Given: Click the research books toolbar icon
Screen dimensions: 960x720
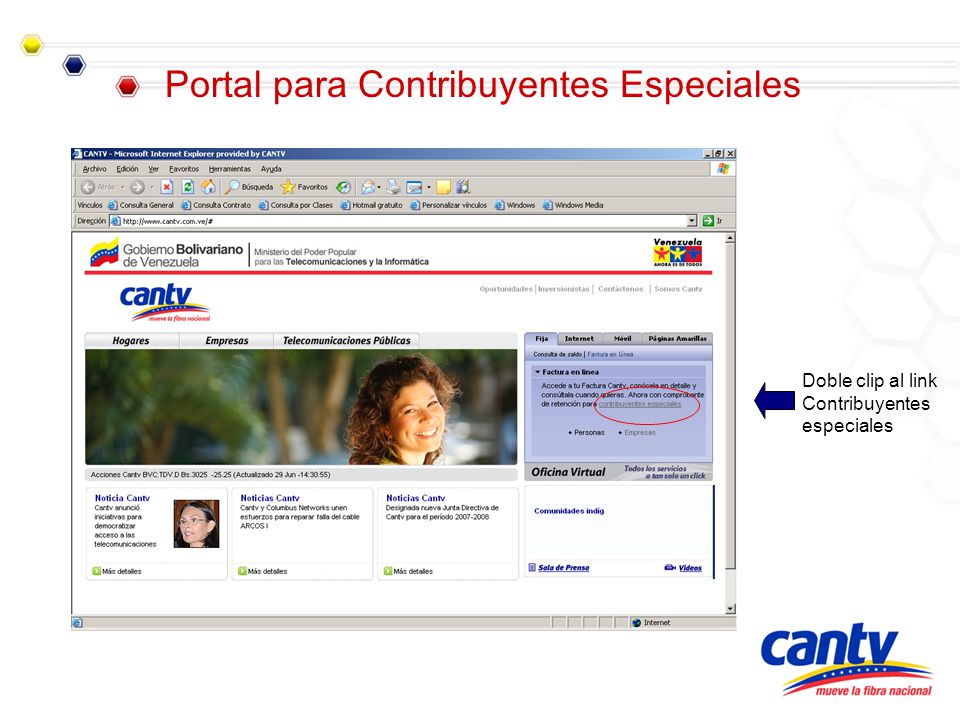Looking at the screenshot, I should (x=463, y=187).
